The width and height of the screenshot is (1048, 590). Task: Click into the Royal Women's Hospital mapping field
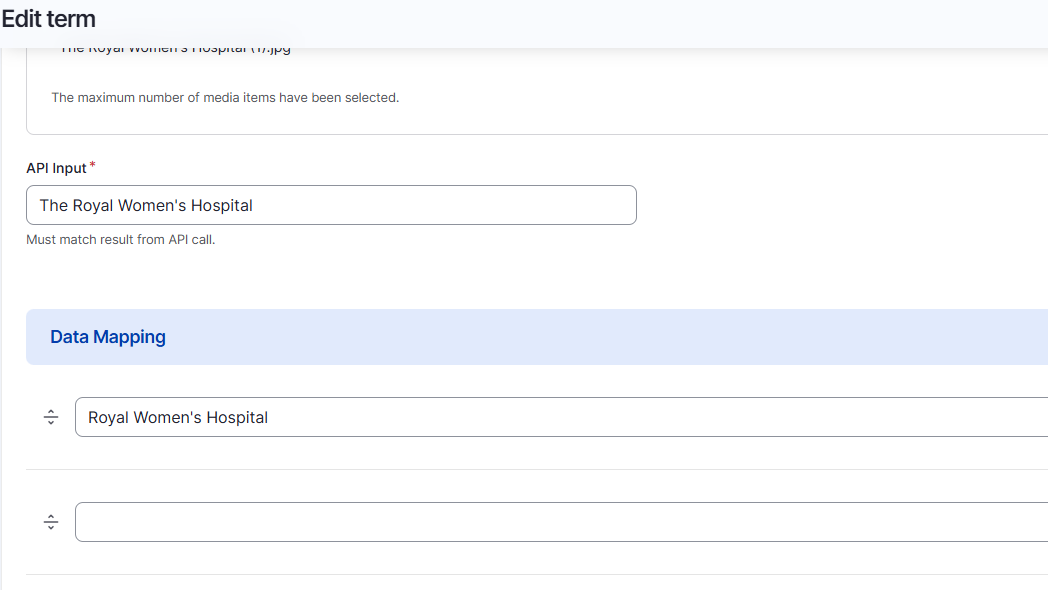[561, 417]
